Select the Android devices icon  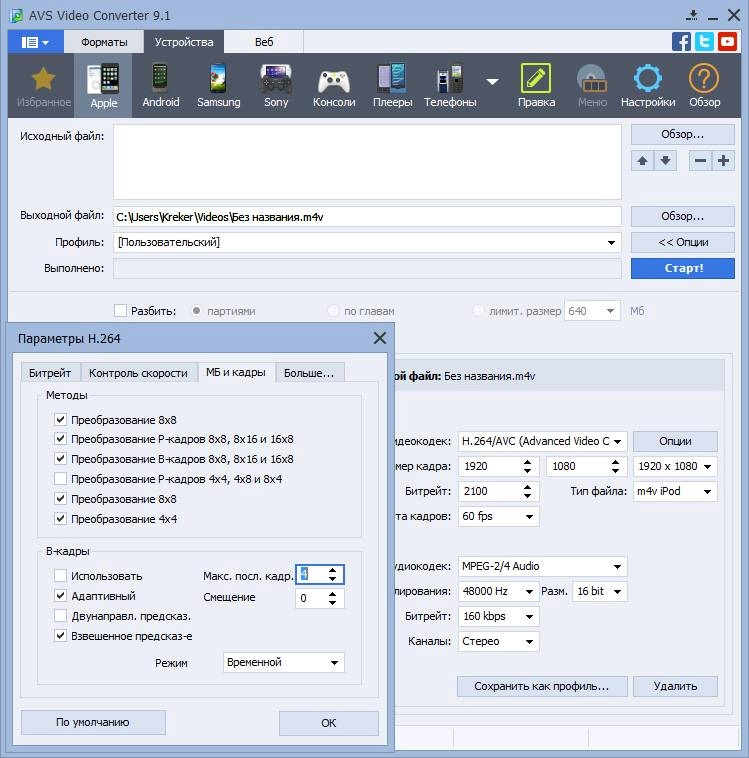(161, 86)
